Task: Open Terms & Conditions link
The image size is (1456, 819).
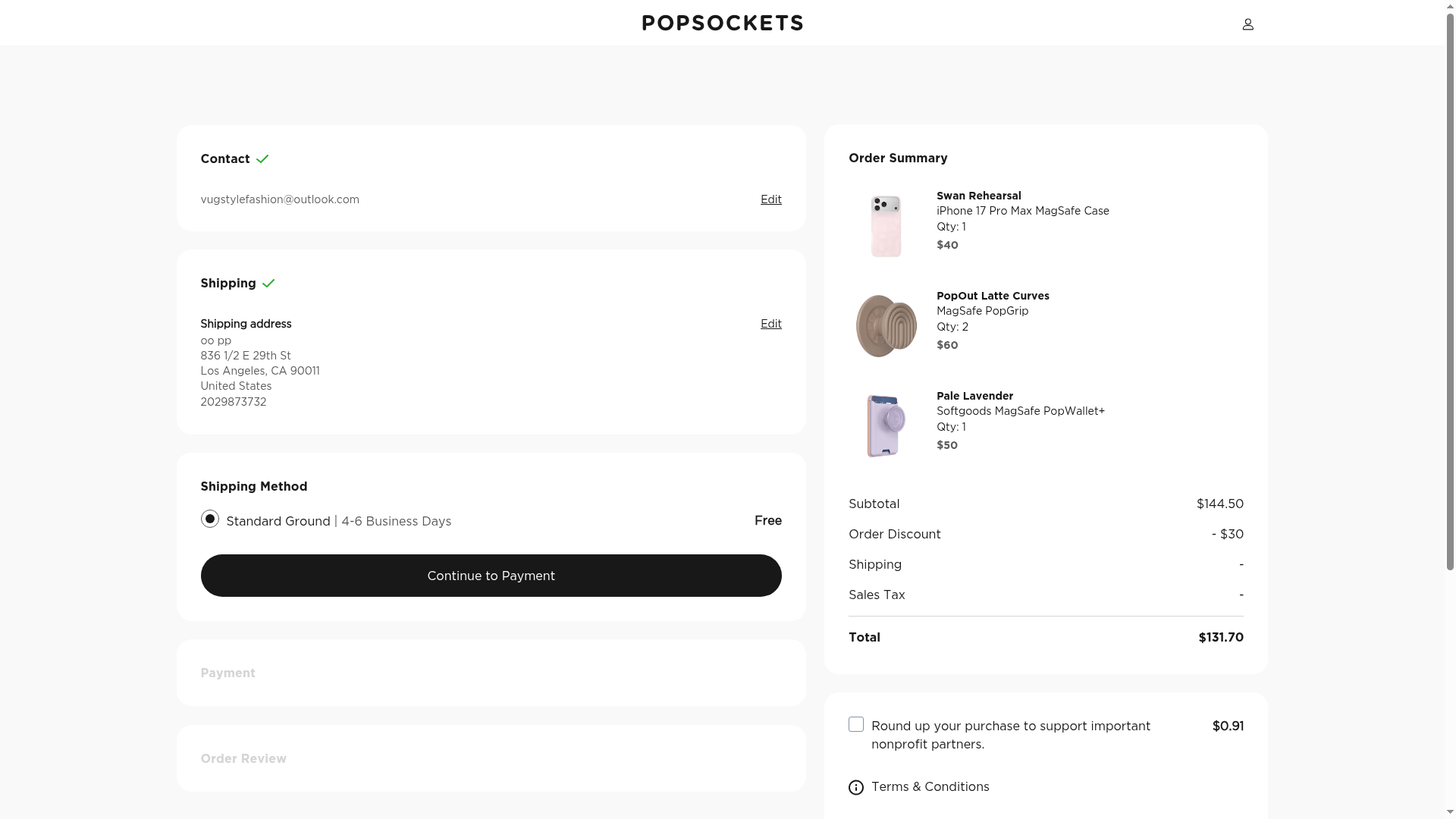Action: [x=930, y=787]
